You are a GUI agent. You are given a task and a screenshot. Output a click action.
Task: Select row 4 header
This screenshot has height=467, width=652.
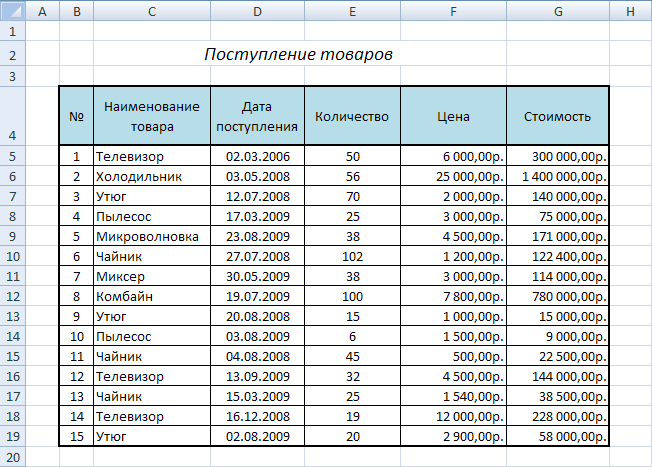pyautogui.click(x=12, y=116)
